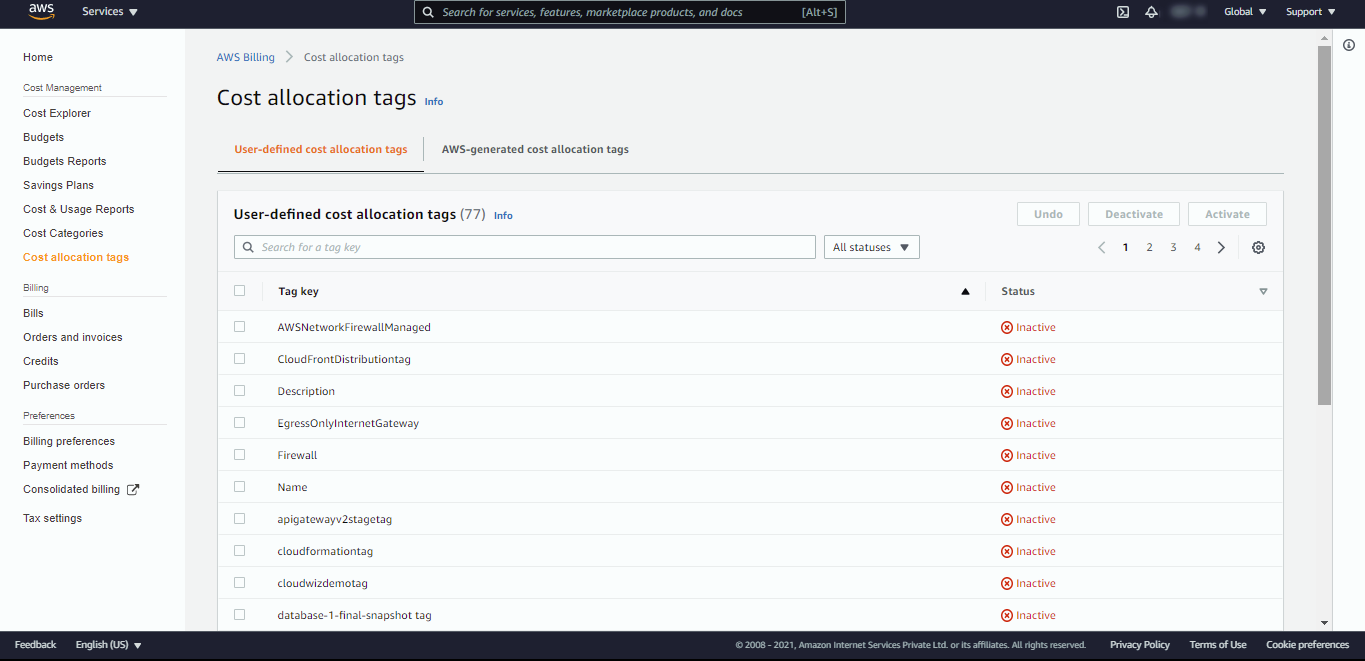Toggle the select-all tags header checkbox

pyautogui.click(x=239, y=291)
